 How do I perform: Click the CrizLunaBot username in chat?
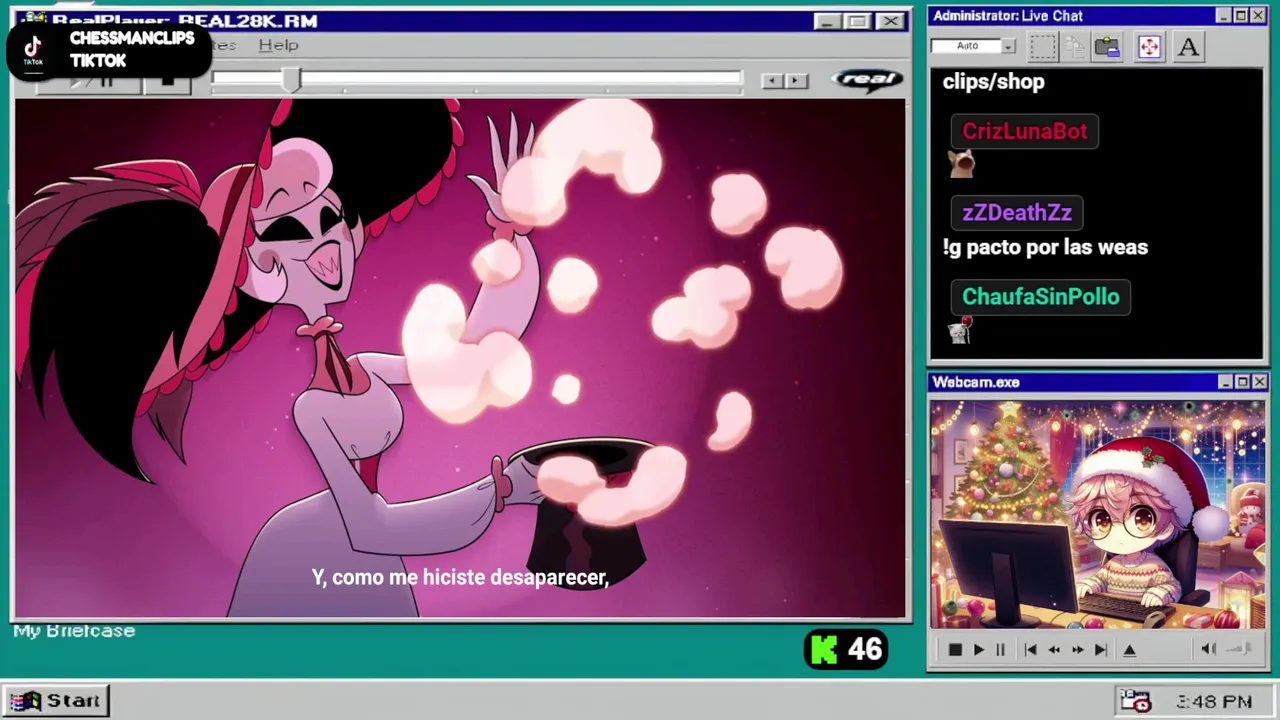pyautogui.click(x=1024, y=131)
